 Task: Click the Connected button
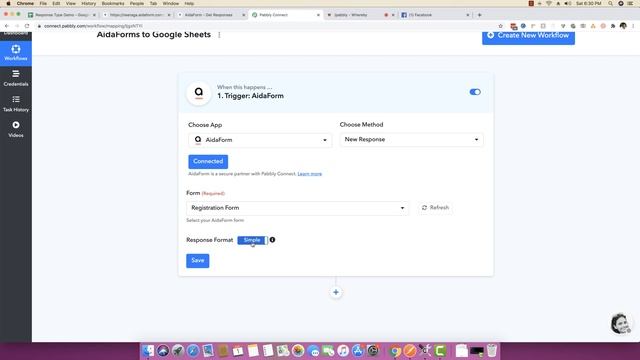[x=208, y=161]
